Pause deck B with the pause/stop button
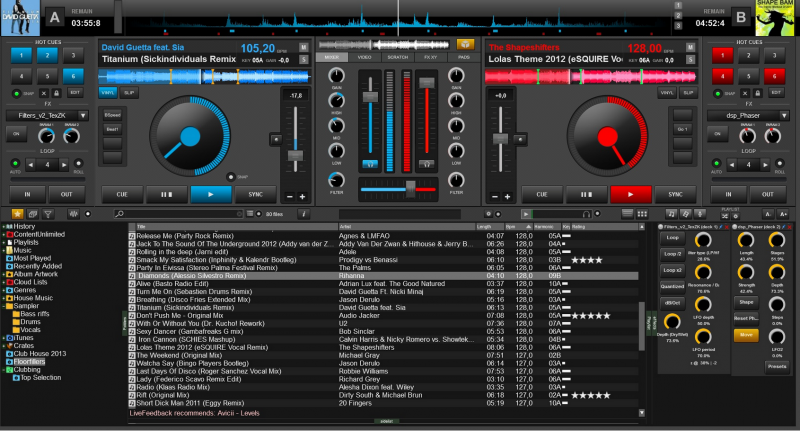Viewport: 800px width, 431px height. coord(586,194)
